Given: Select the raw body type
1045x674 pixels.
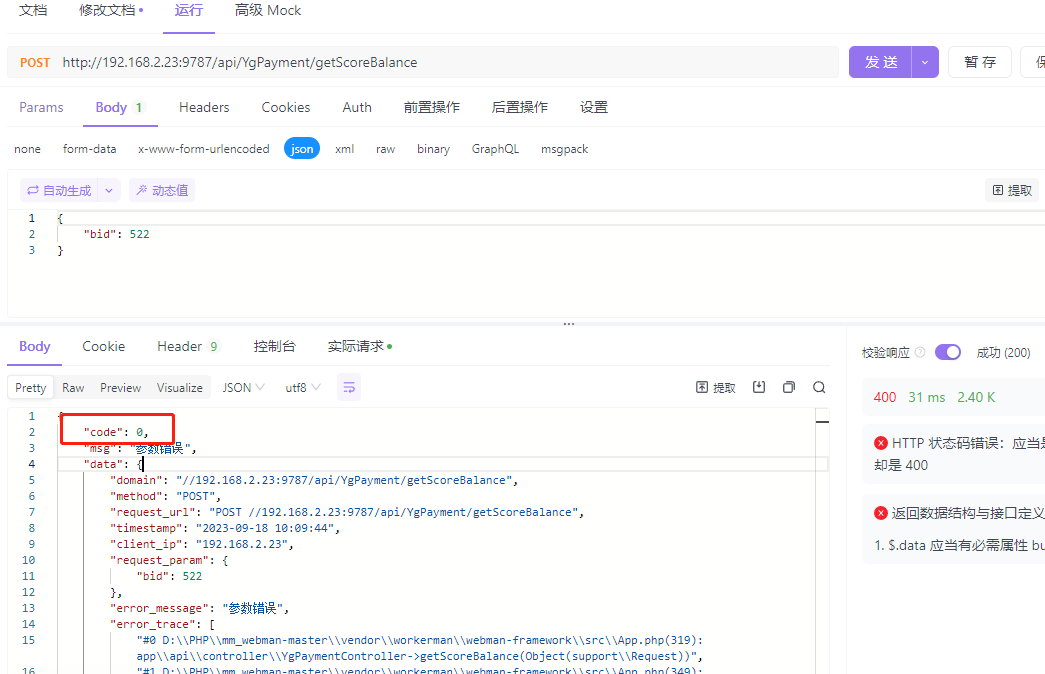Looking at the screenshot, I should click(x=385, y=149).
